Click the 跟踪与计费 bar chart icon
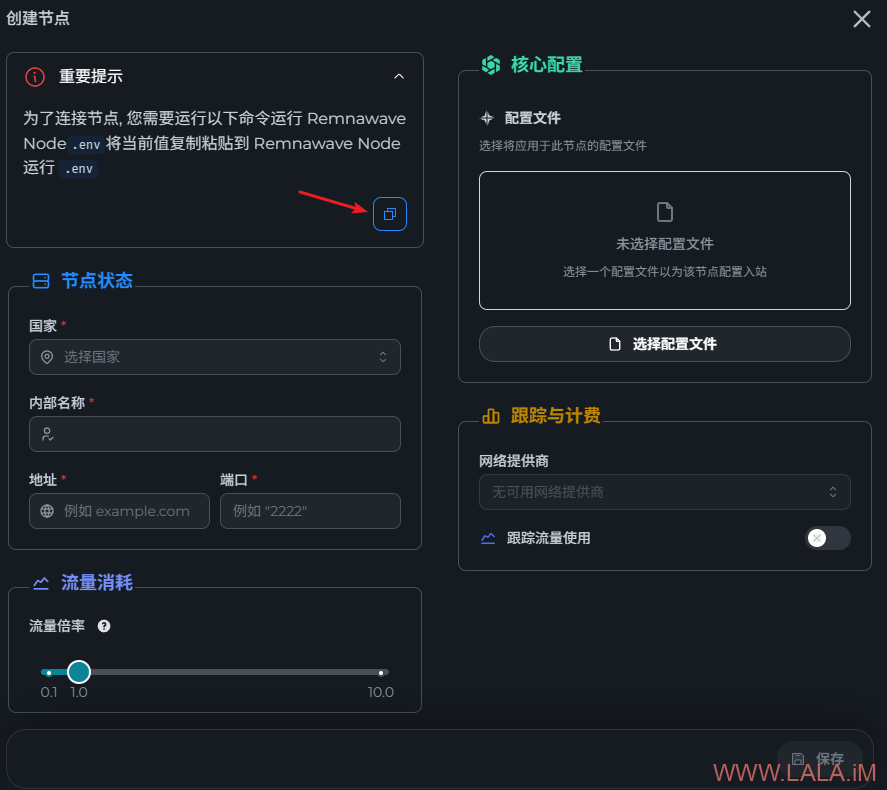This screenshot has width=887, height=790. coord(490,416)
